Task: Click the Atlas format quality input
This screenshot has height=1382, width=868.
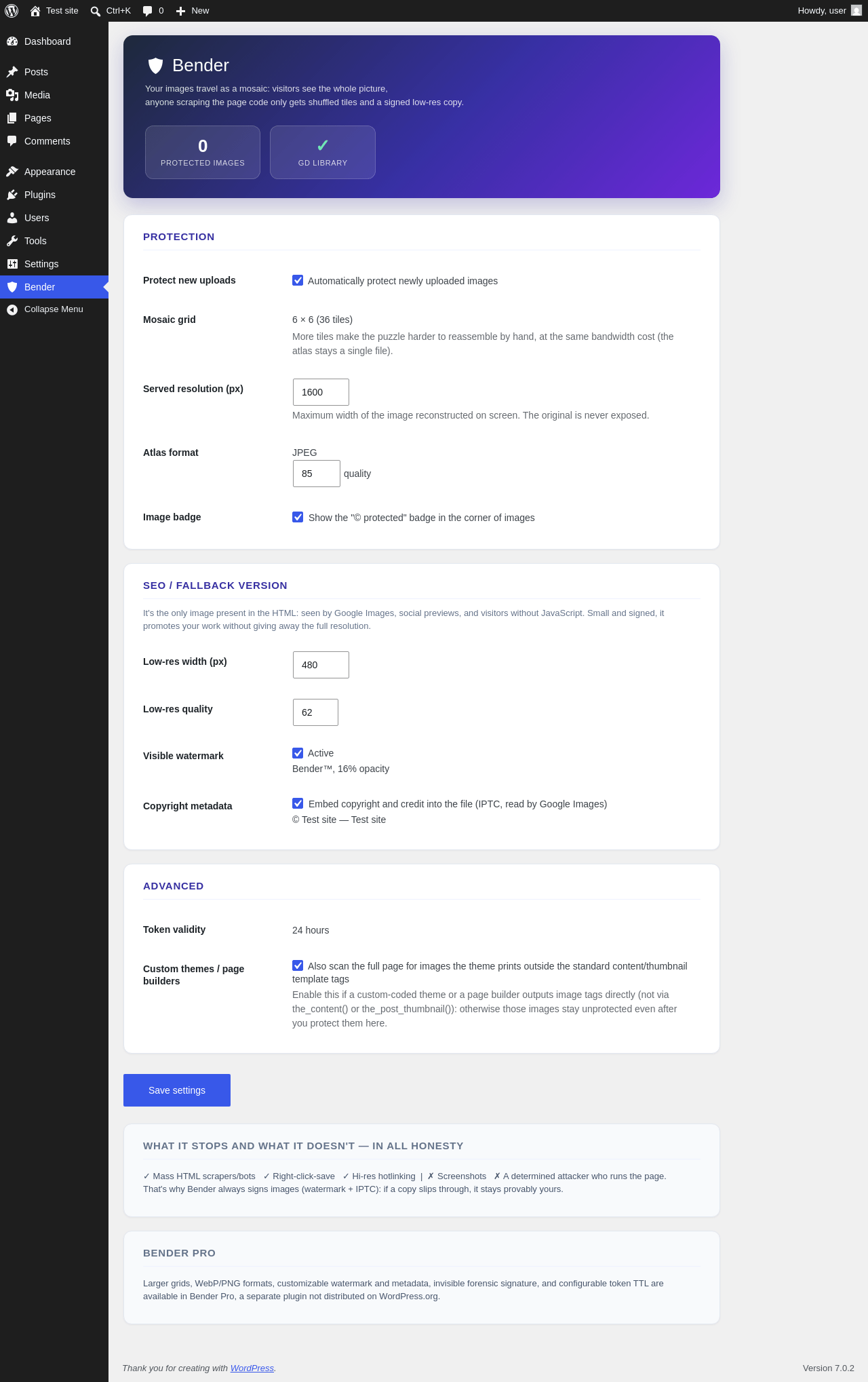Action: click(x=317, y=474)
